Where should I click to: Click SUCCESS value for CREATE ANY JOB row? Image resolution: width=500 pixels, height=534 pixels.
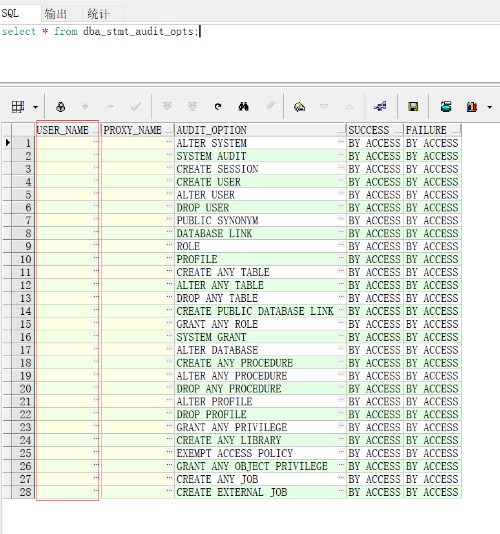click(374, 479)
